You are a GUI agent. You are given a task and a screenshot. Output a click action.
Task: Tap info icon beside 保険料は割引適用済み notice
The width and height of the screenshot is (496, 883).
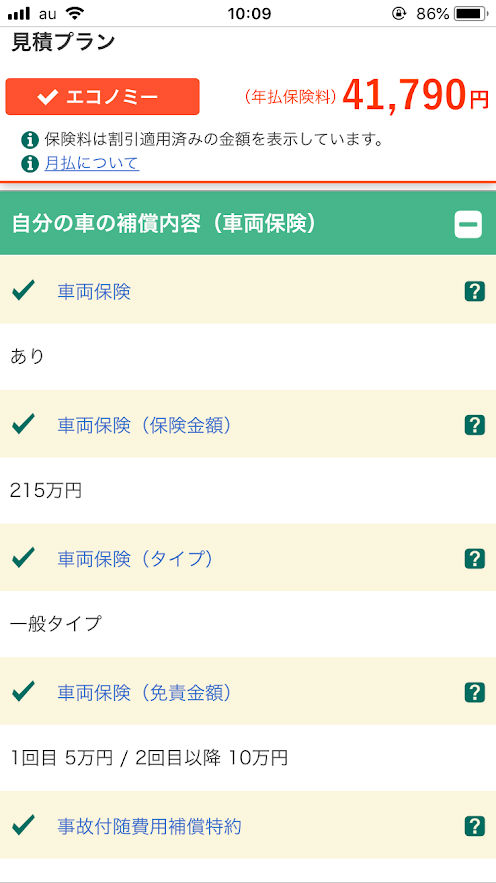click(x=30, y=140)
